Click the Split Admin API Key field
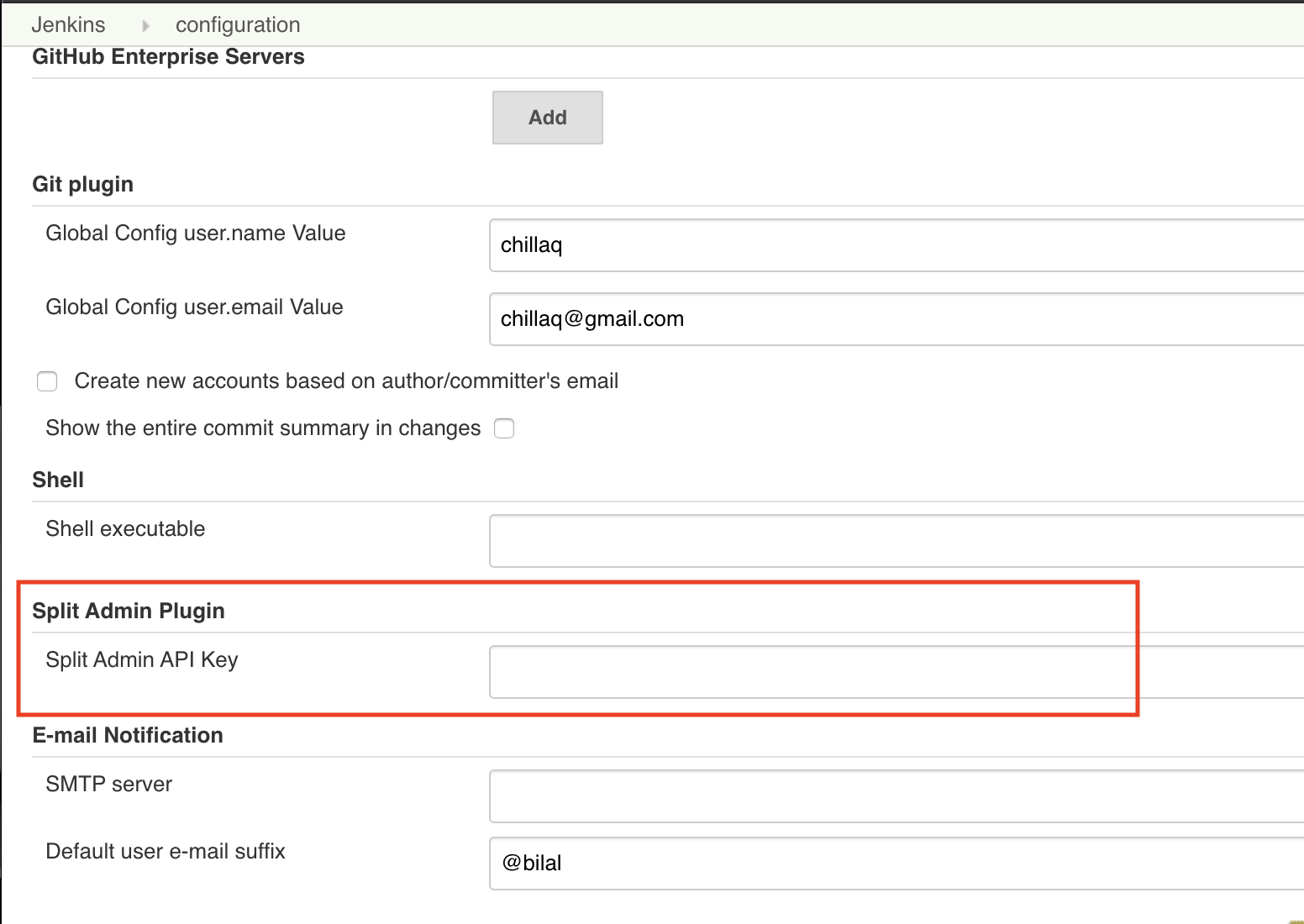 896,672
